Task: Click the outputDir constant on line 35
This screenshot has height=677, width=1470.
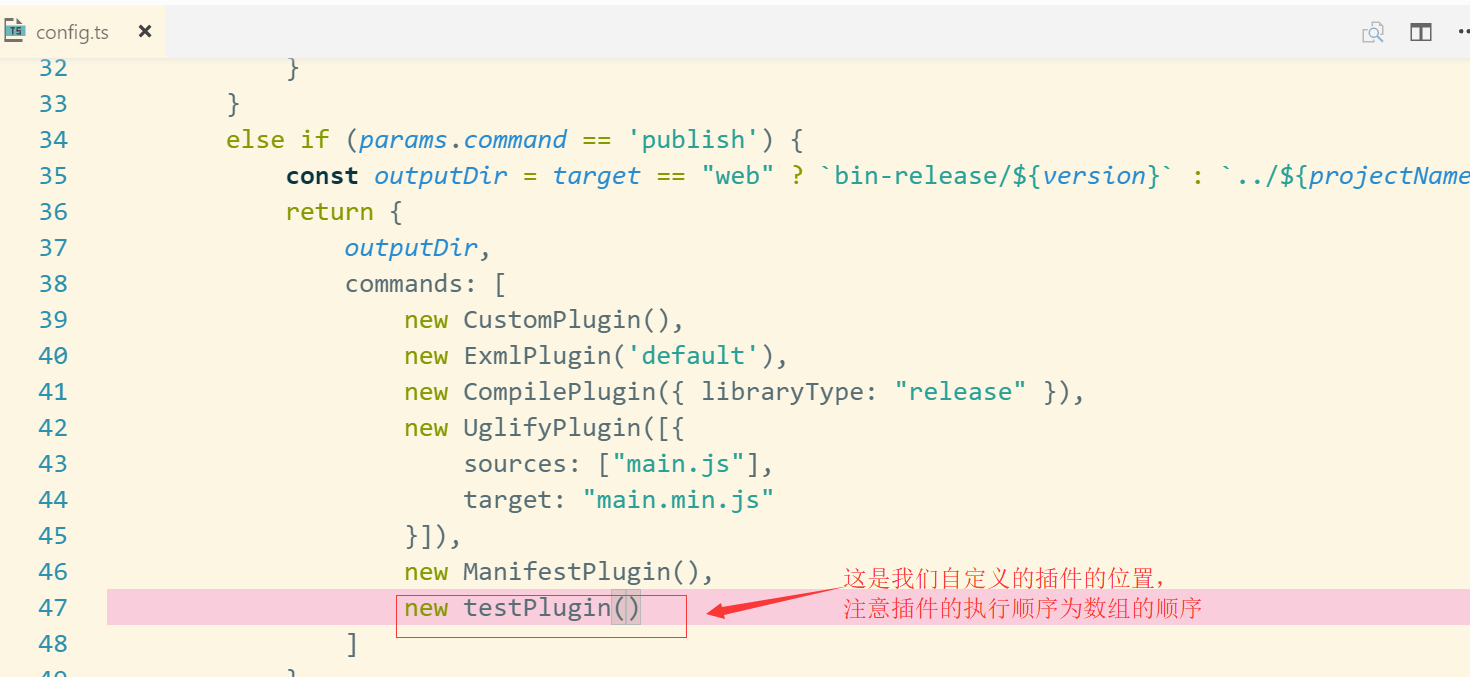Action: click(x=440, y=176)
